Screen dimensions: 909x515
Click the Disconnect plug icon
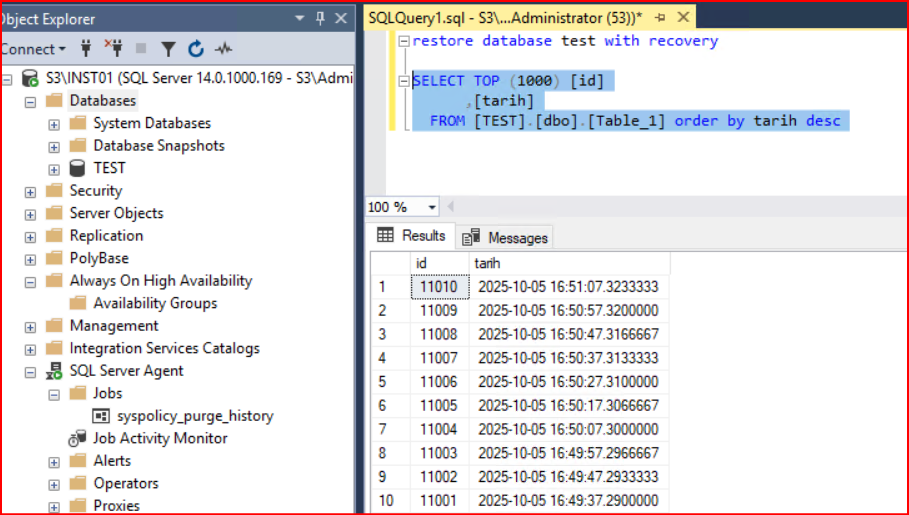pyautogui.click(x=113, y=48)
